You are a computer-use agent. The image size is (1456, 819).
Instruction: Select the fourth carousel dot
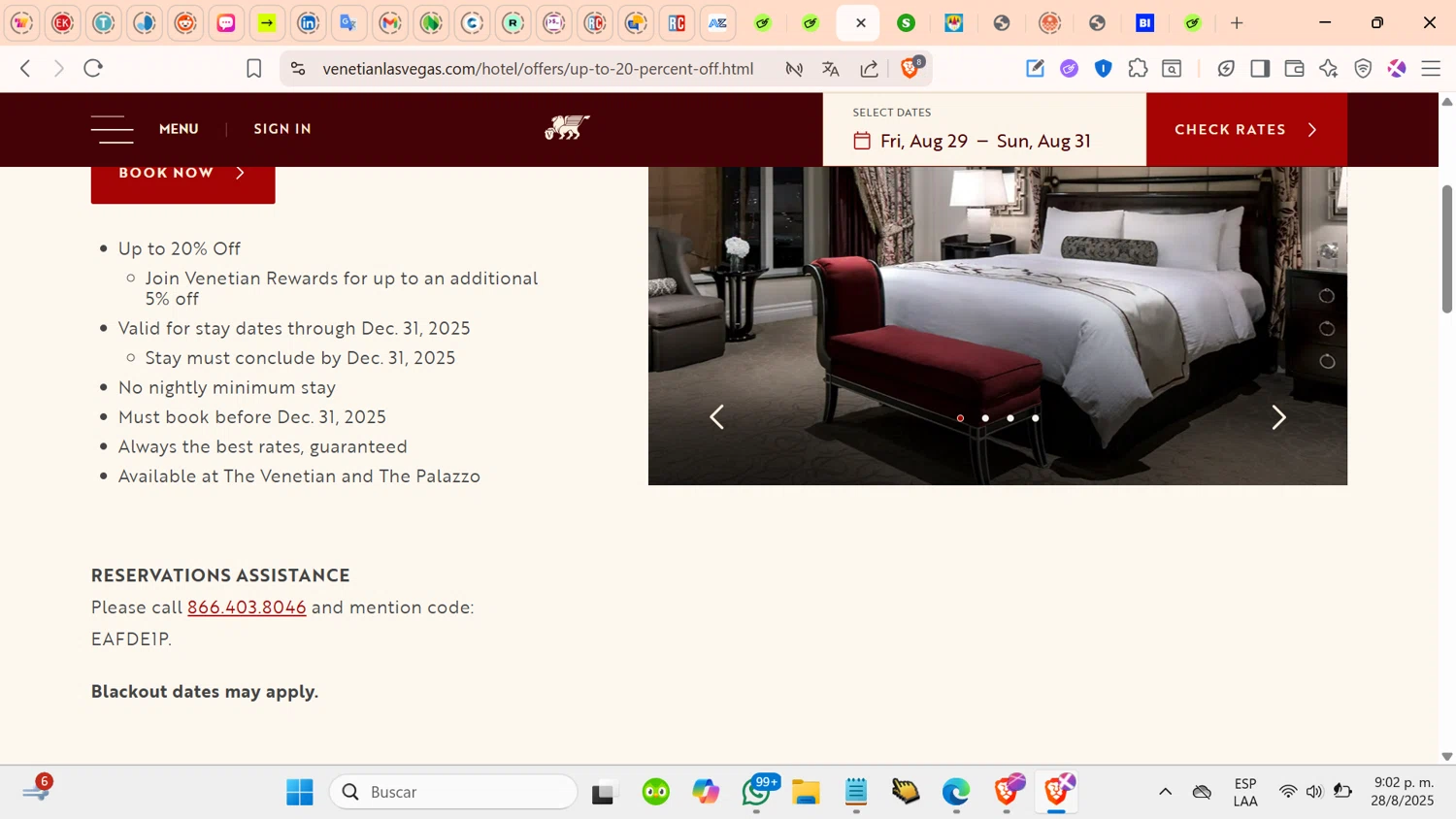coord(1036,418)
